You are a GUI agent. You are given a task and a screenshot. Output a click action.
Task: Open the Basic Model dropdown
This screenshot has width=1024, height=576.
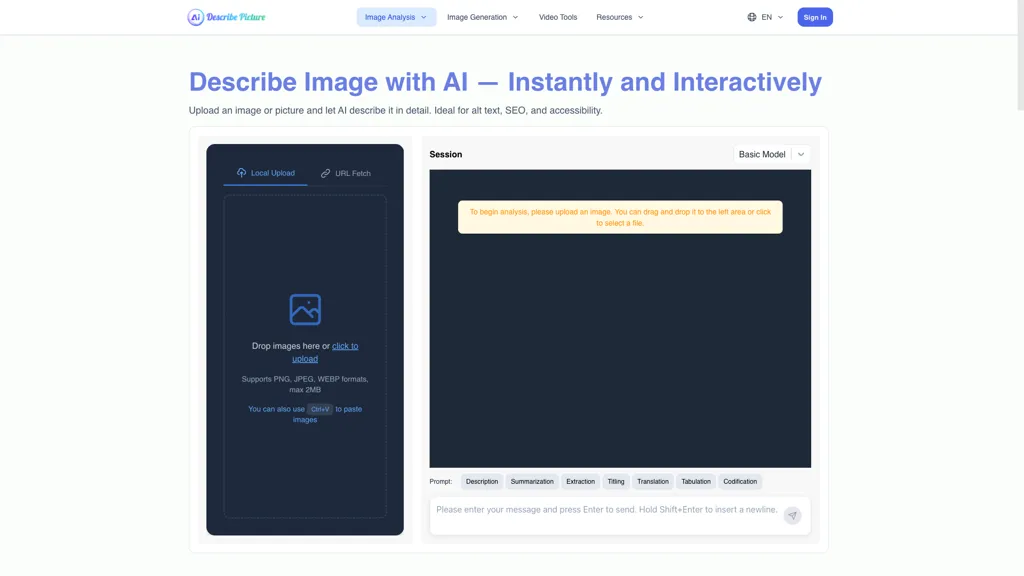[772, 154]
